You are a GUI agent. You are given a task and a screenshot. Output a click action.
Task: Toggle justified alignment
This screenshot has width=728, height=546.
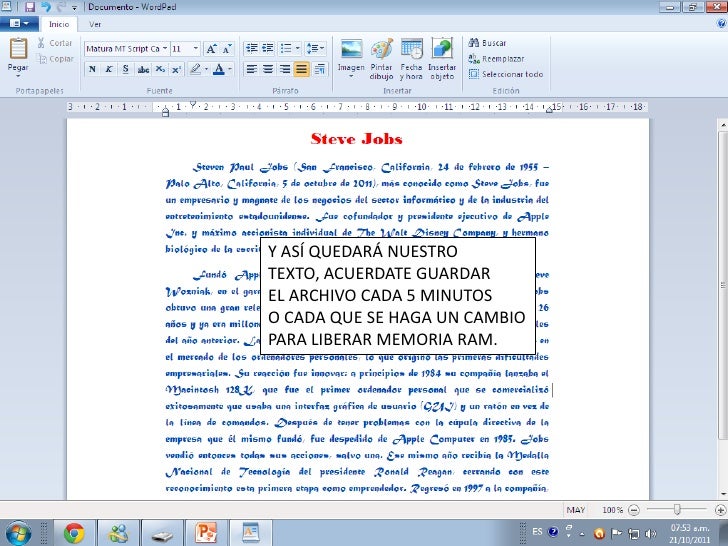coord(302,70)
